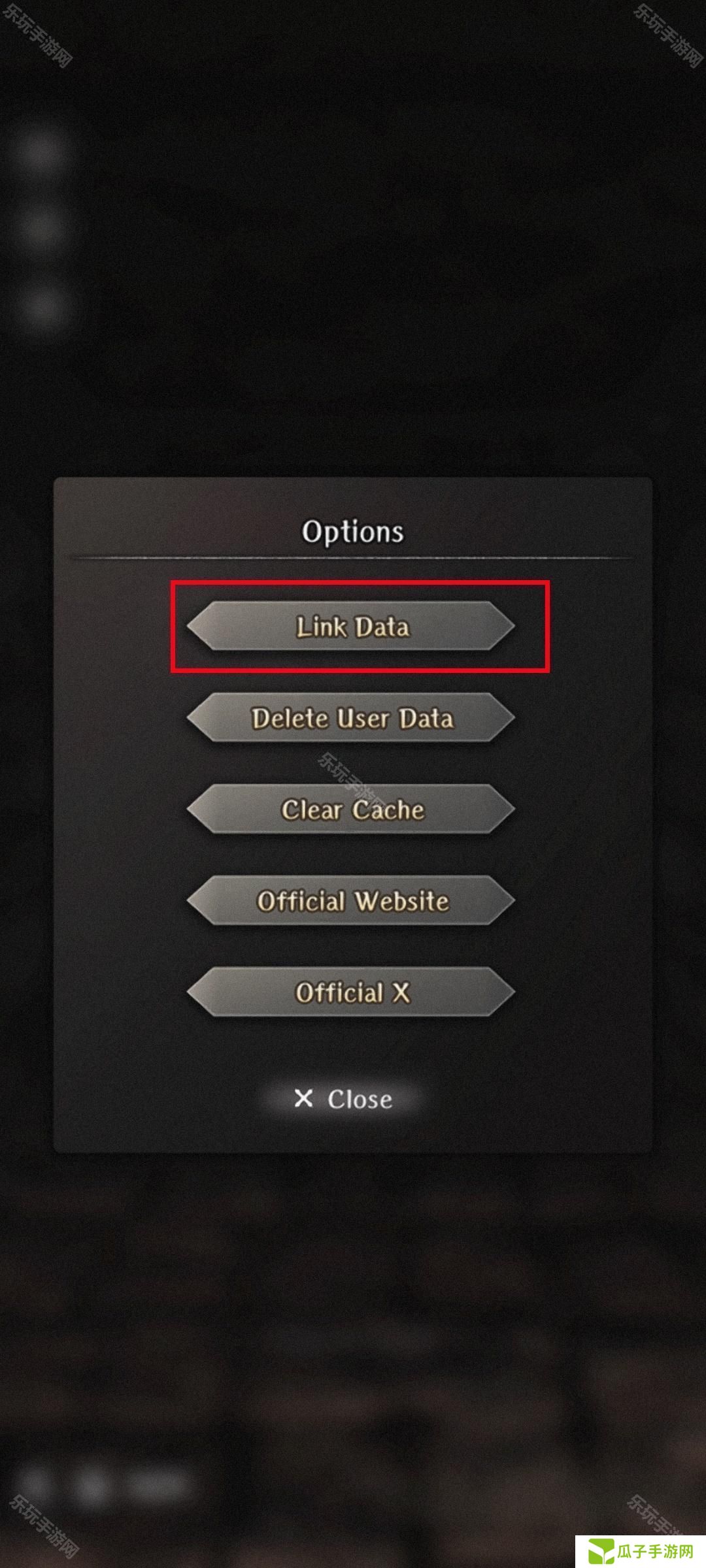Click the 乐玩手游网 watermark at top left
The height and width of the screenshot is (1568, 706).
coord(38,34)
